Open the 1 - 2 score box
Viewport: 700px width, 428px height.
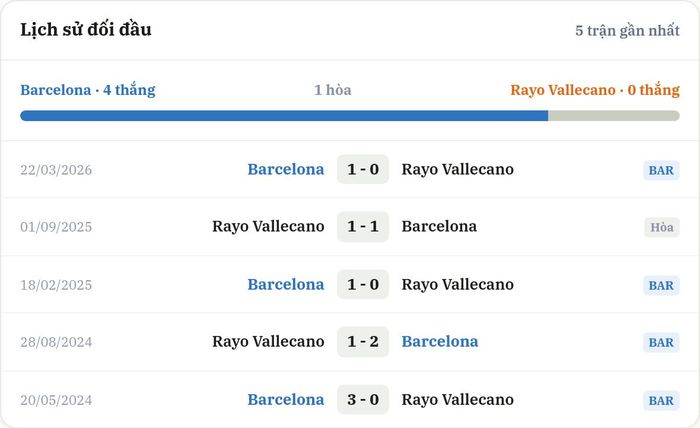(x=363, y=341)
